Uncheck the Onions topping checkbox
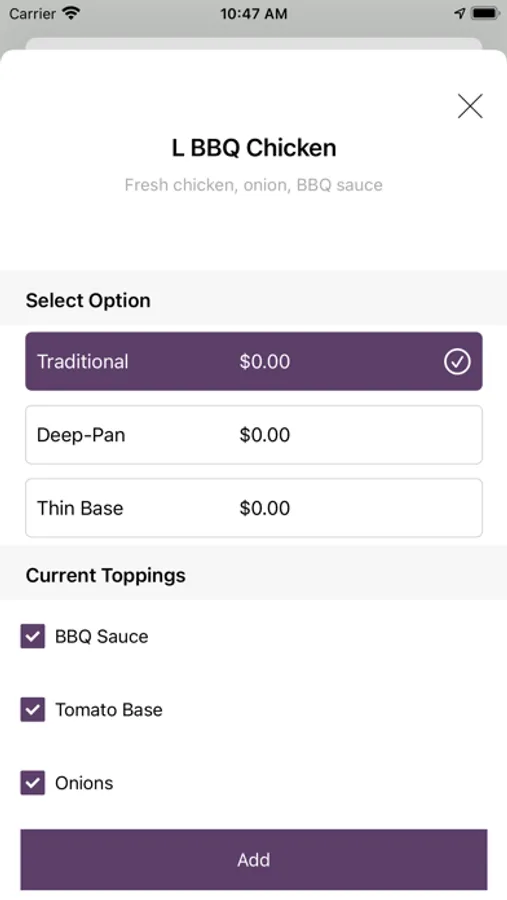The width and height of the screenshot is (507, 900). pos(33,783)
